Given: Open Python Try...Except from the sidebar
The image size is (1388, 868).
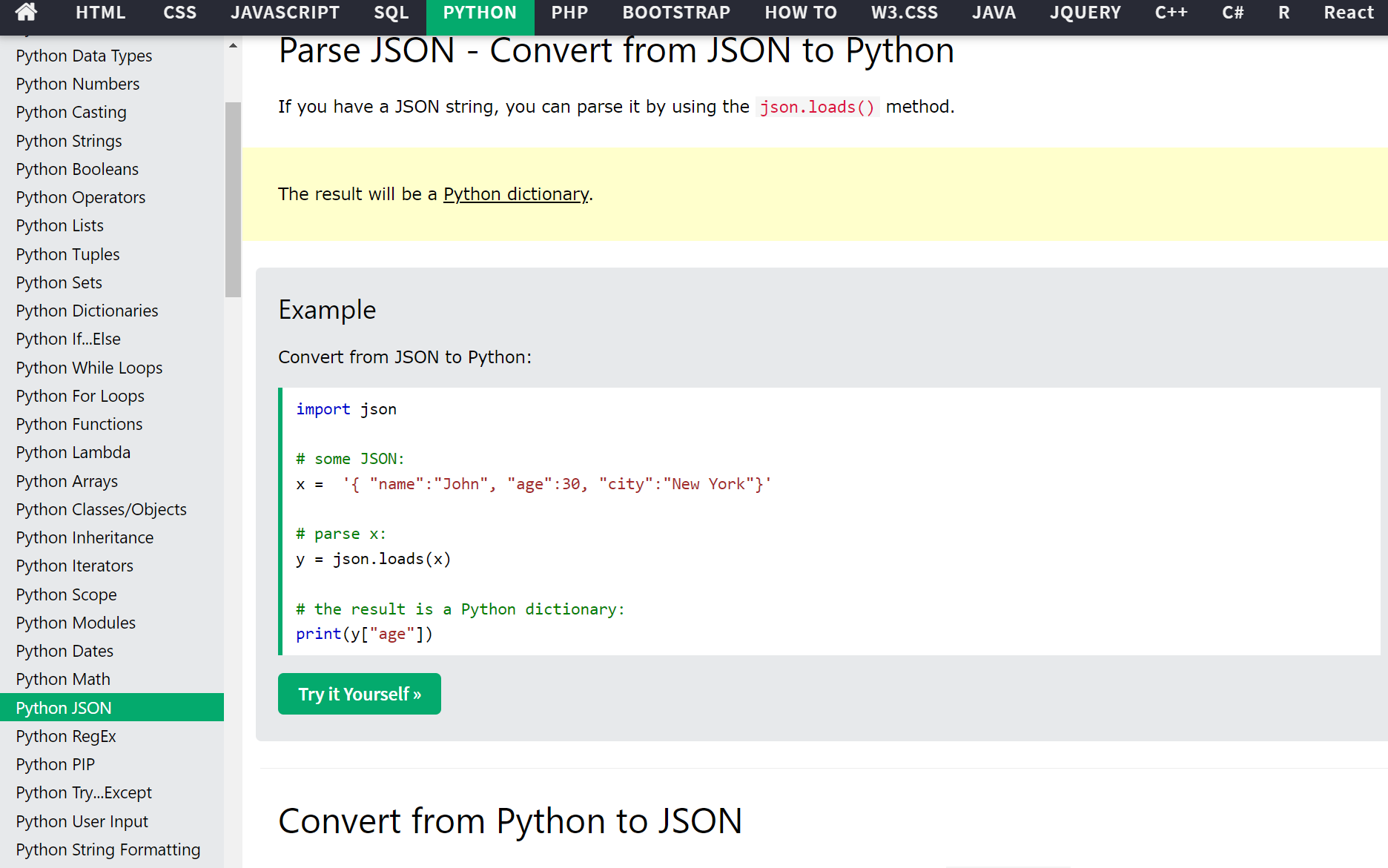Looking at the screenshot, I should [x=83, y=792].
